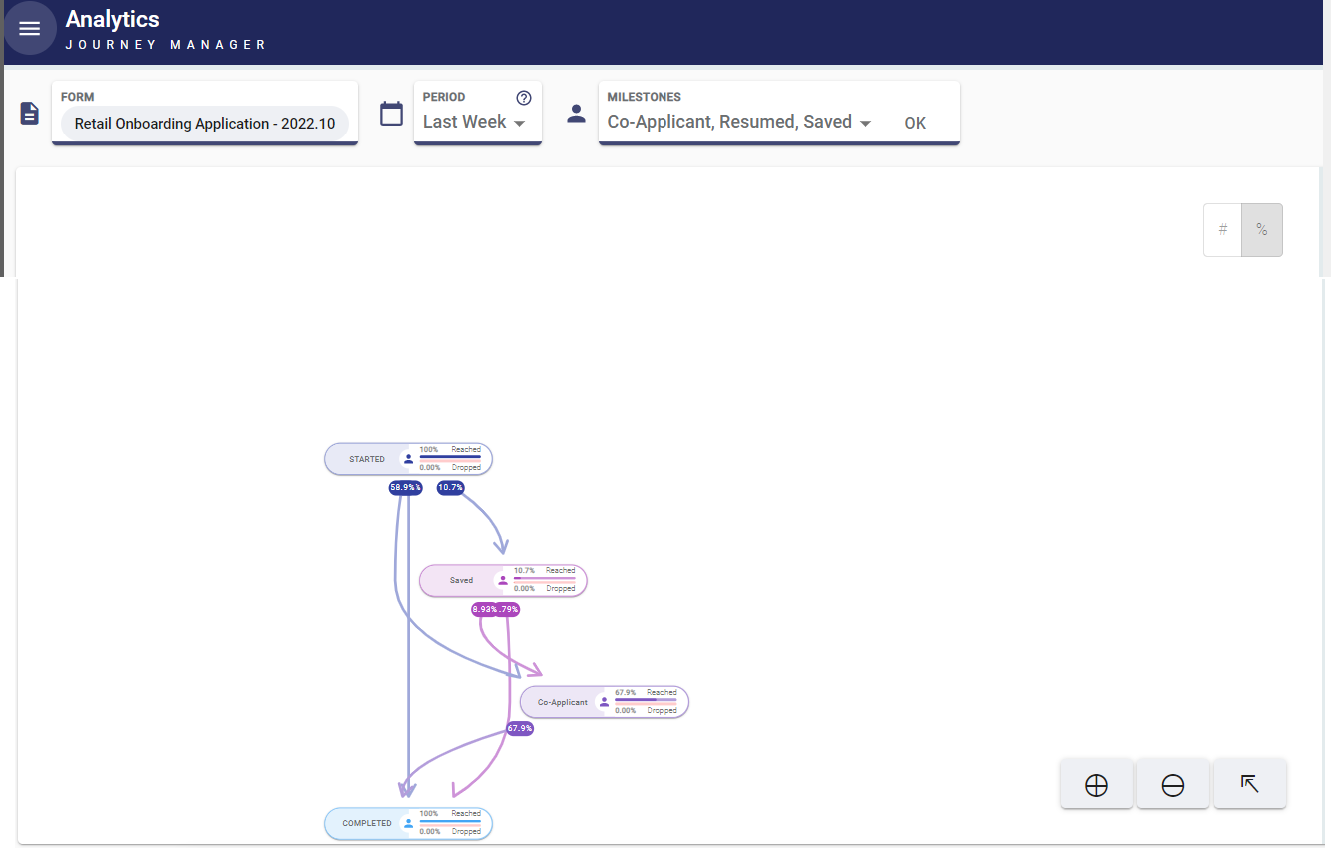The image size is (1331, 849).
Task: Switch display to count (#) mode
Action: 1222,230
